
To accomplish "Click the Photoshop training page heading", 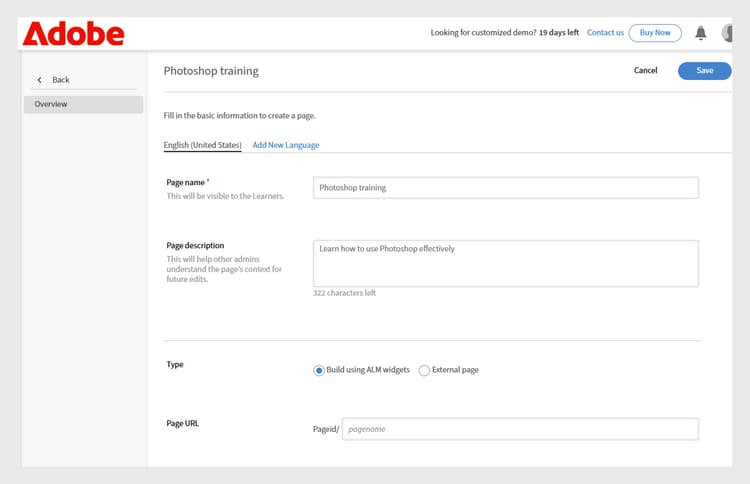I will (x=211, y=71).
